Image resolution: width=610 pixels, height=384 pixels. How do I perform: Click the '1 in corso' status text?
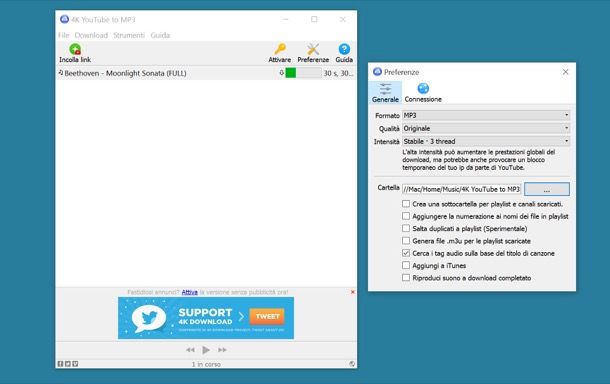[x=206, y=364]
